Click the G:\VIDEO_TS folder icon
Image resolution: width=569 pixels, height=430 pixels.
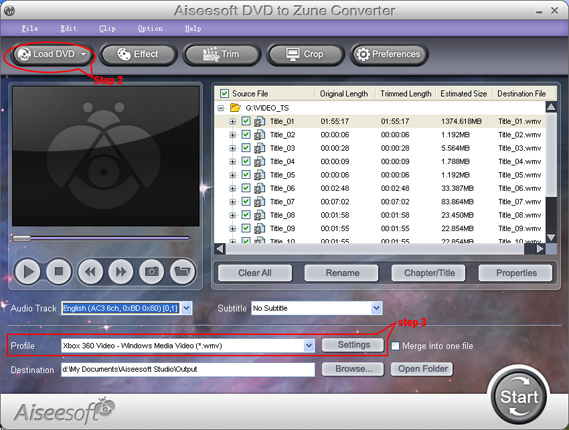coord(236,108)
